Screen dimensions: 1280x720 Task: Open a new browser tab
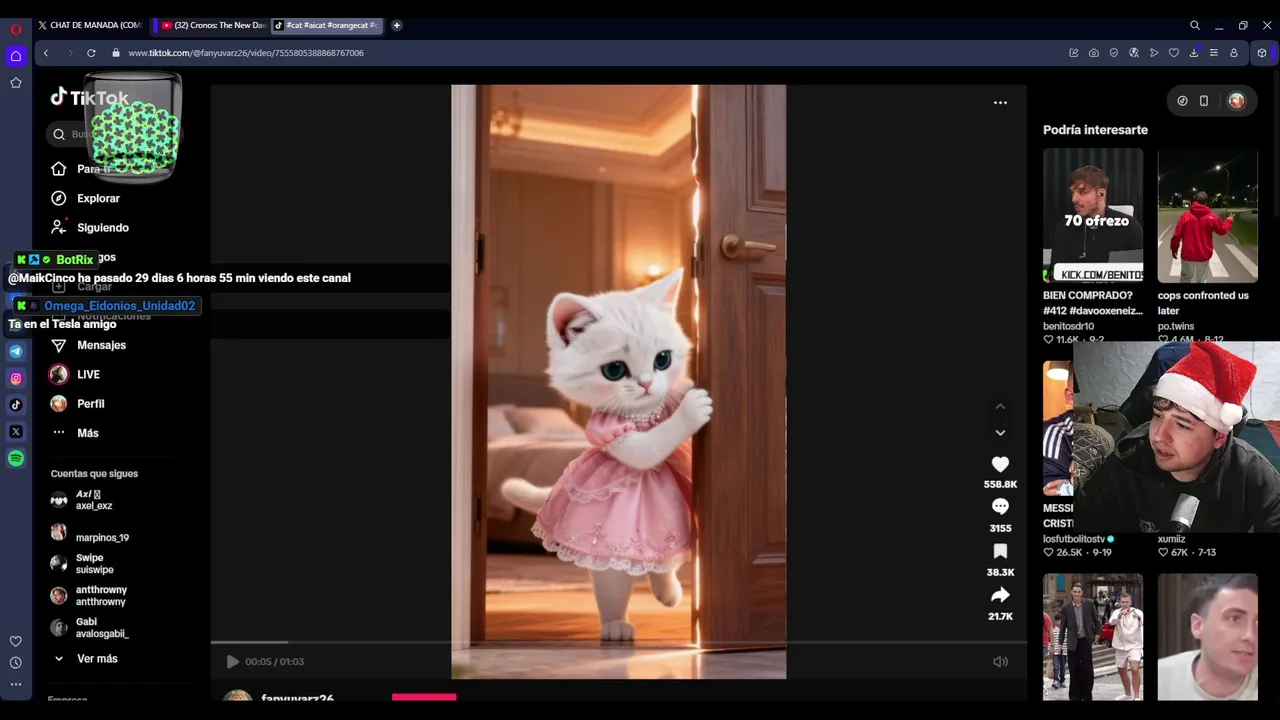(397, 25)
